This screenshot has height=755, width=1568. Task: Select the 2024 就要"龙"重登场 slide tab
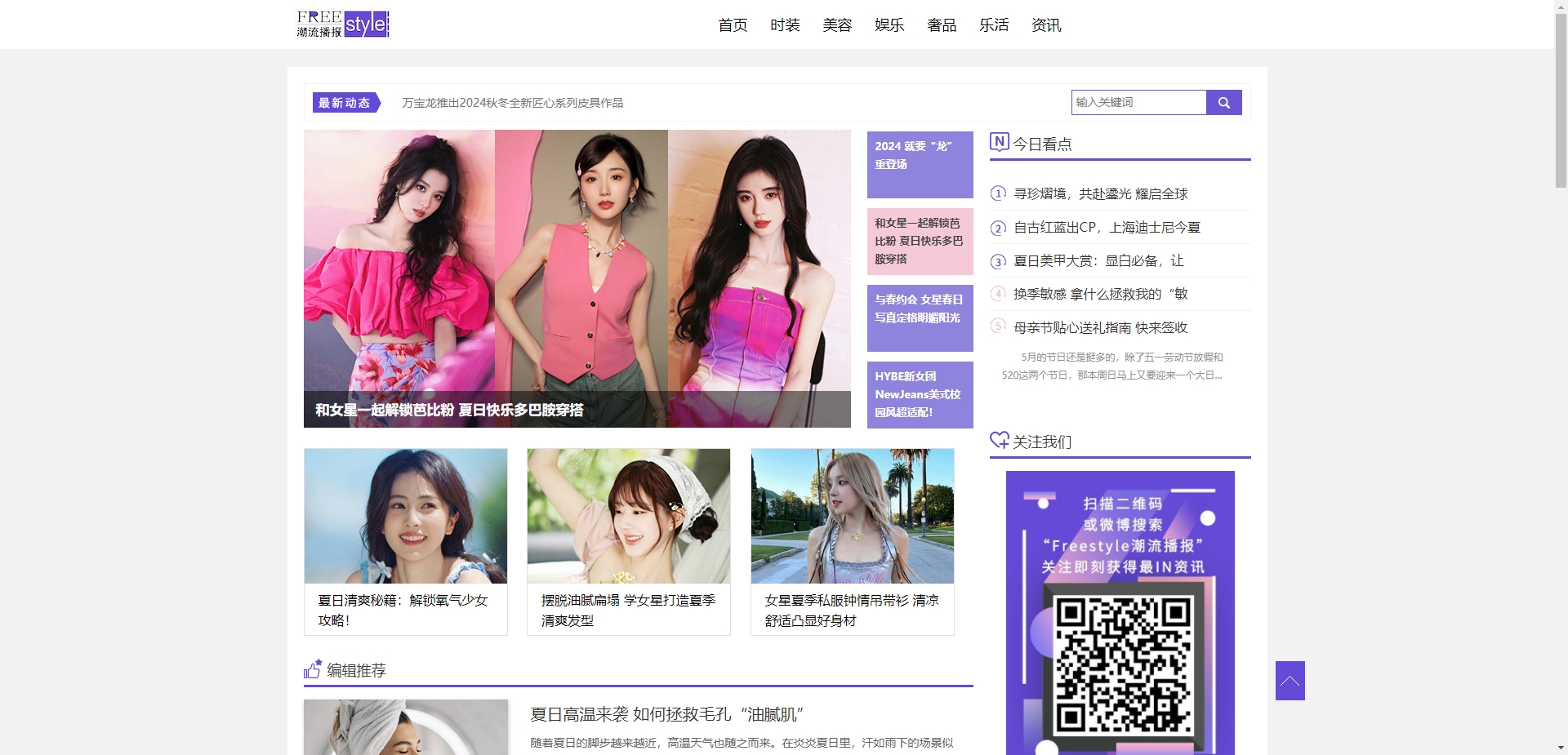(x=920, y=164)
